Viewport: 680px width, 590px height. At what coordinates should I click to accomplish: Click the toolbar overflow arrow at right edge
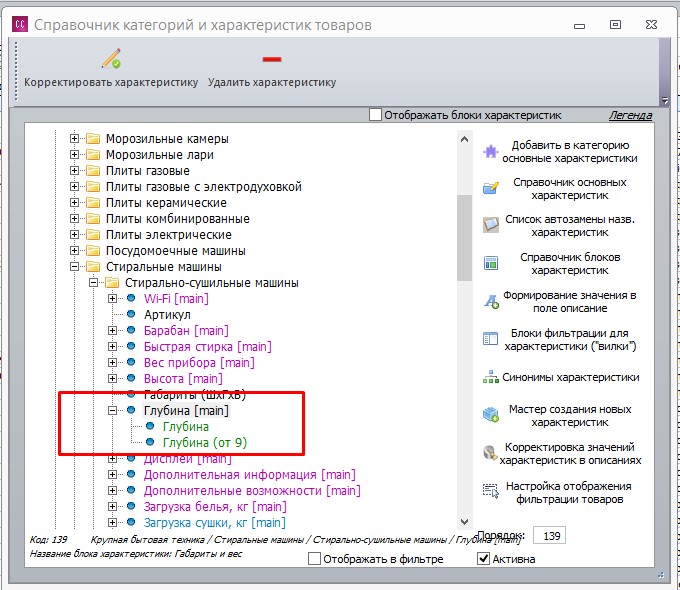point(665,101)
